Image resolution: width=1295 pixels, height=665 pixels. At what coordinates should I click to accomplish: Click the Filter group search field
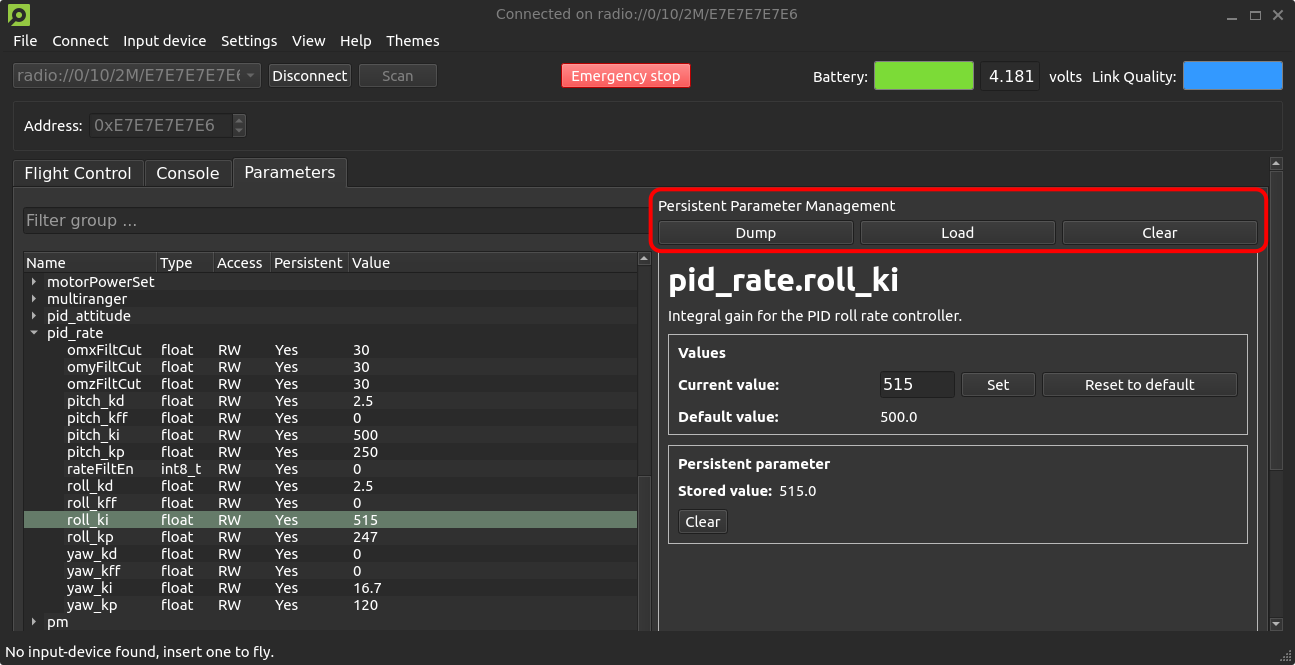337,220
